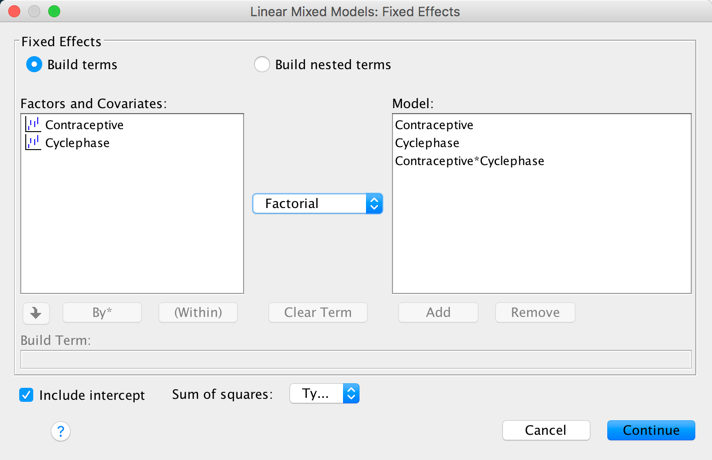Toggle Include intercept checkbox
This screenshot has width=712, height=460.
[27, 395]
